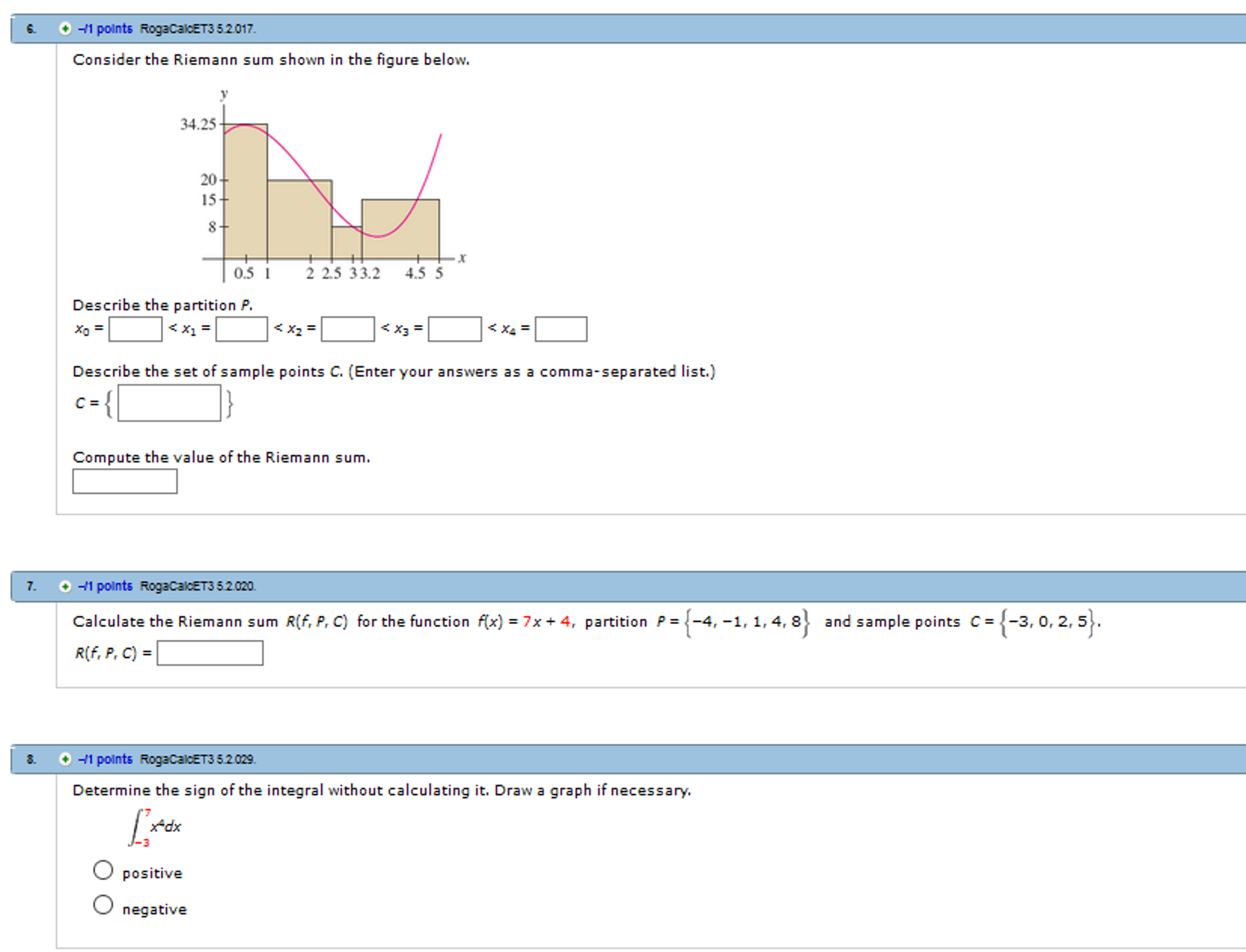
Task: Click the -/1 points link on question 6
Action: click(x=104, y=28)
